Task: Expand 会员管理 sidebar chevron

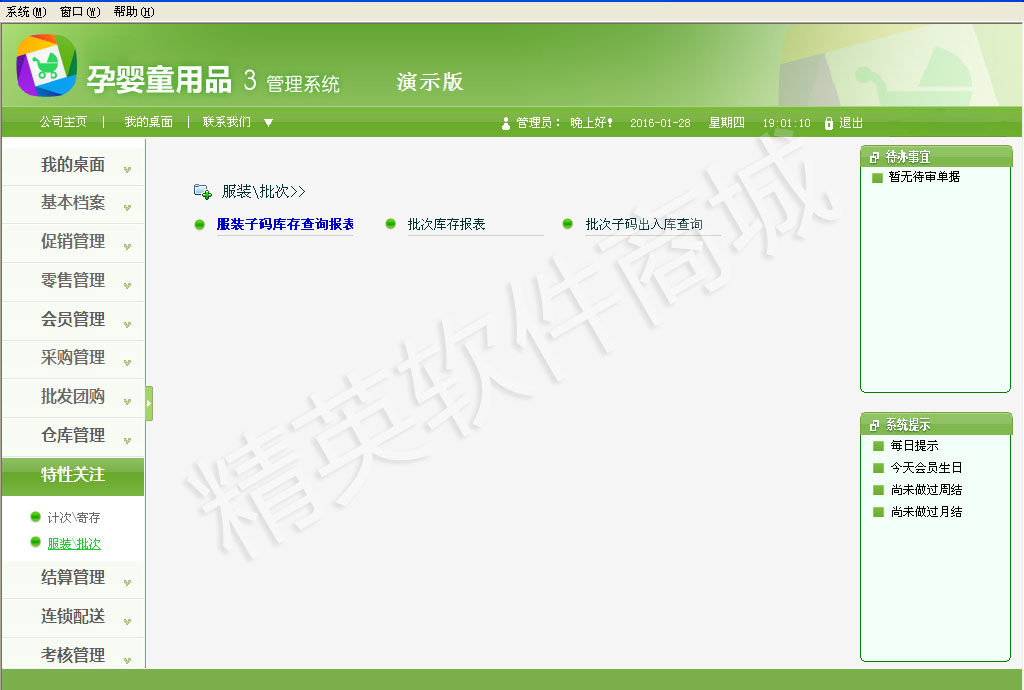Action: pyautogui.click(x=127, y=324)
